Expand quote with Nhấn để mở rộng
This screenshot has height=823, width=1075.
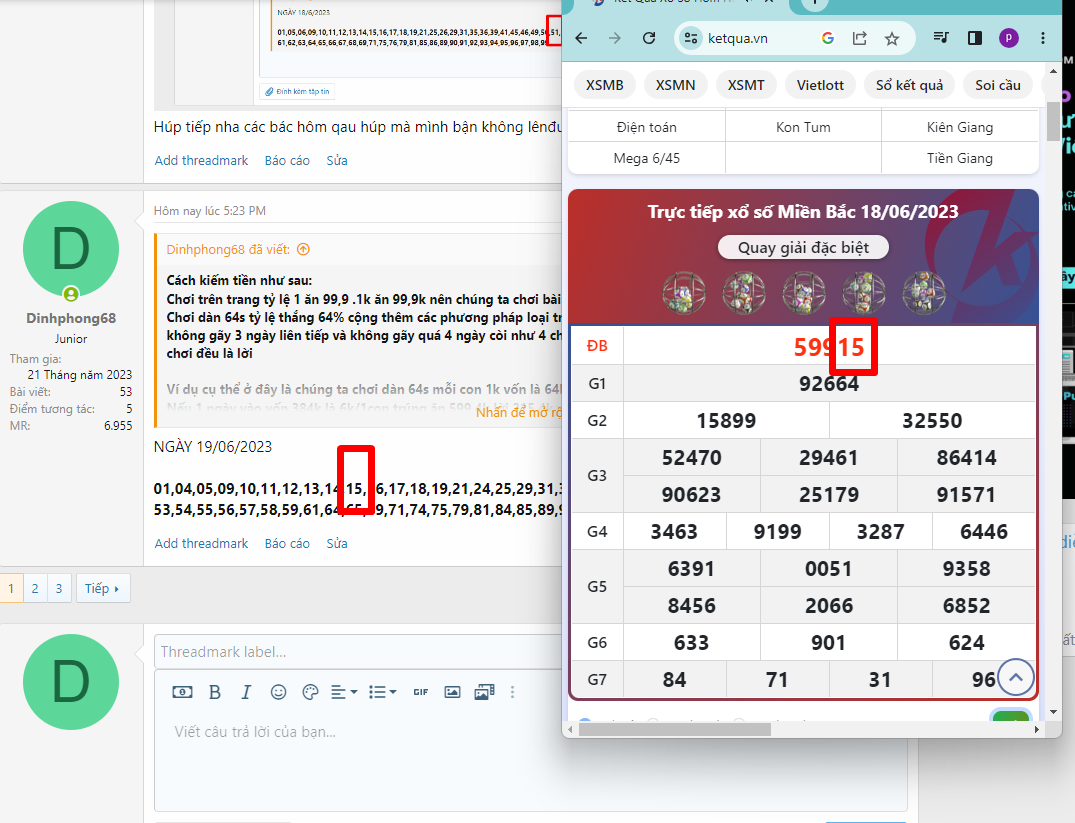pyautogui.click(x=519, y=412)
